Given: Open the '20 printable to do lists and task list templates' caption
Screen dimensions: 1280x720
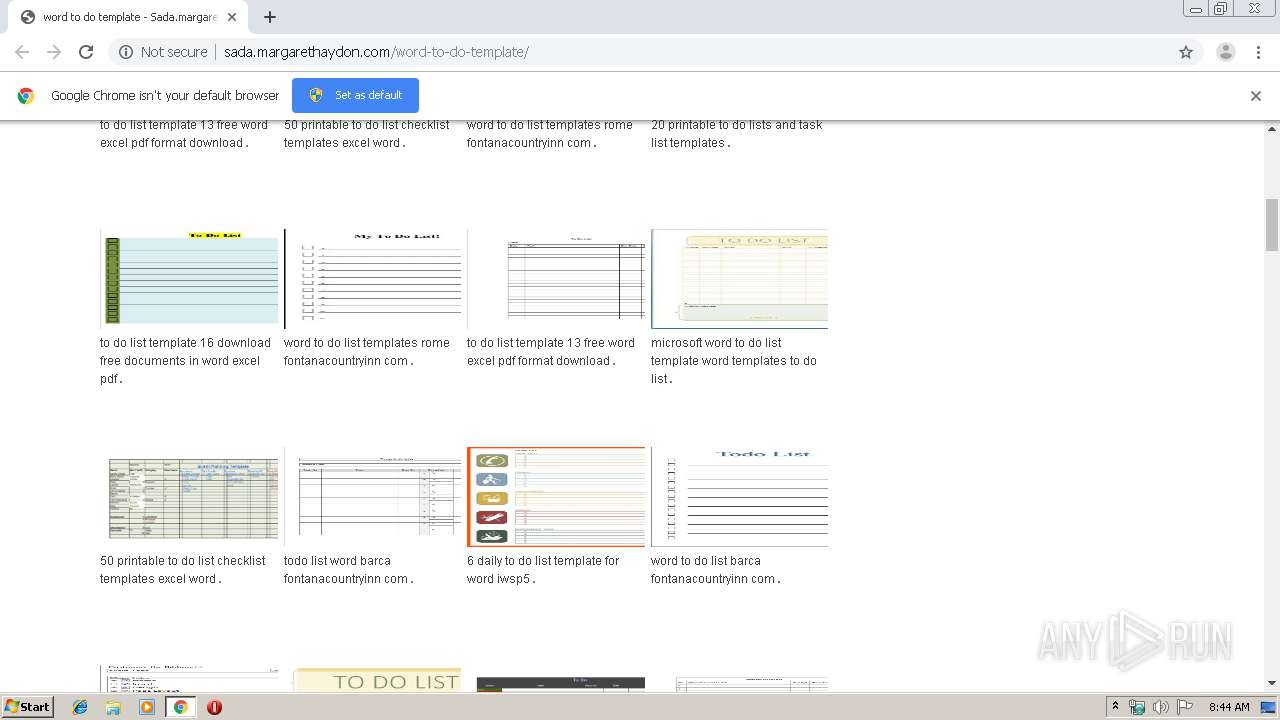Looking at the screenshot, I should [x=737, y=134].
